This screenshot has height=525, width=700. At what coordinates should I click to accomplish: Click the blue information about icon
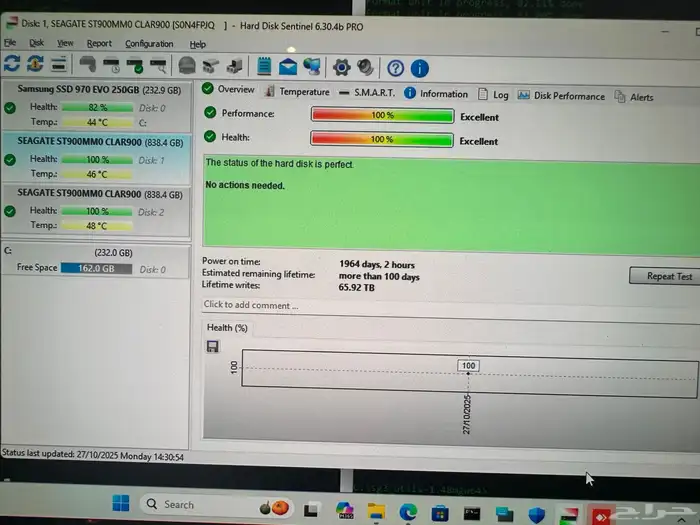coord(420,68)
